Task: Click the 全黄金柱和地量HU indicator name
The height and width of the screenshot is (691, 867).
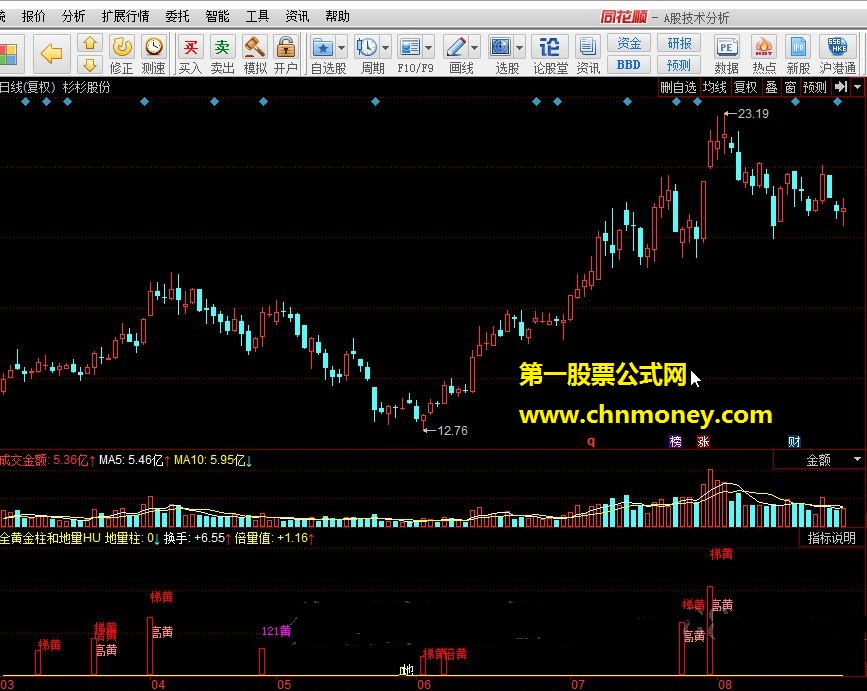Action: (x=50, y=538)
